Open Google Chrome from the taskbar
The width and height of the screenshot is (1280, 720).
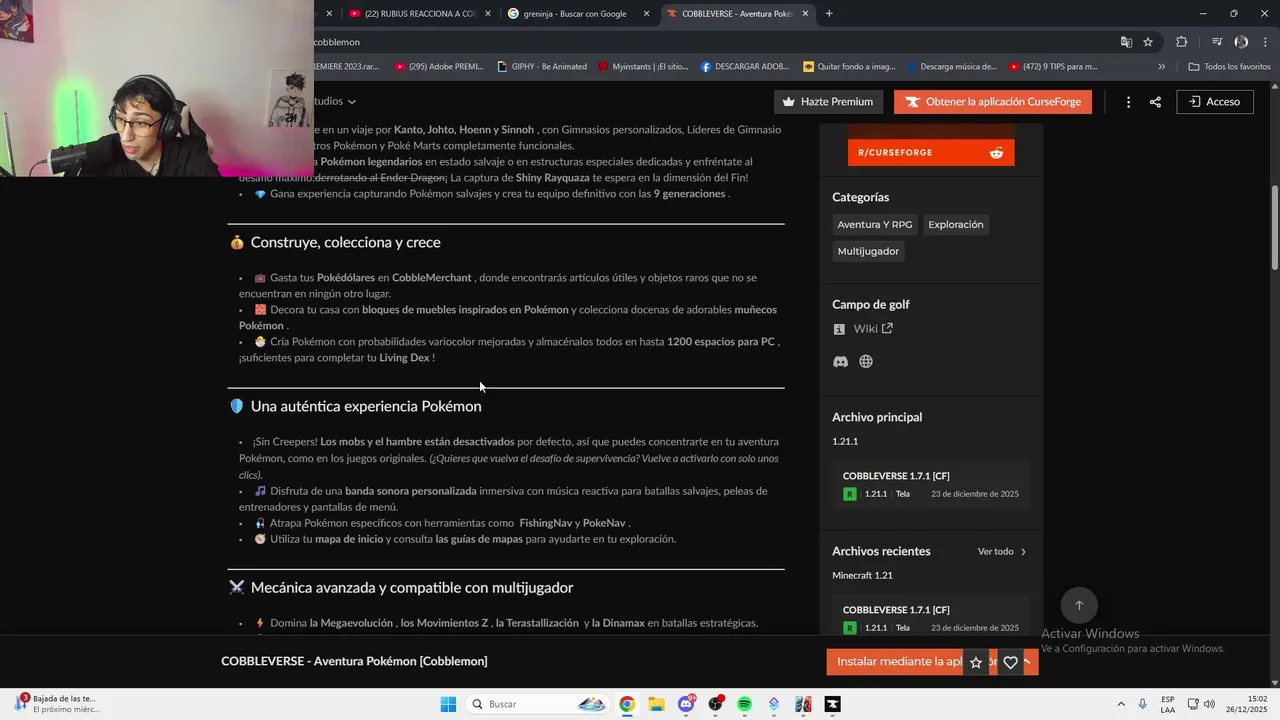[x=627, y=704]
